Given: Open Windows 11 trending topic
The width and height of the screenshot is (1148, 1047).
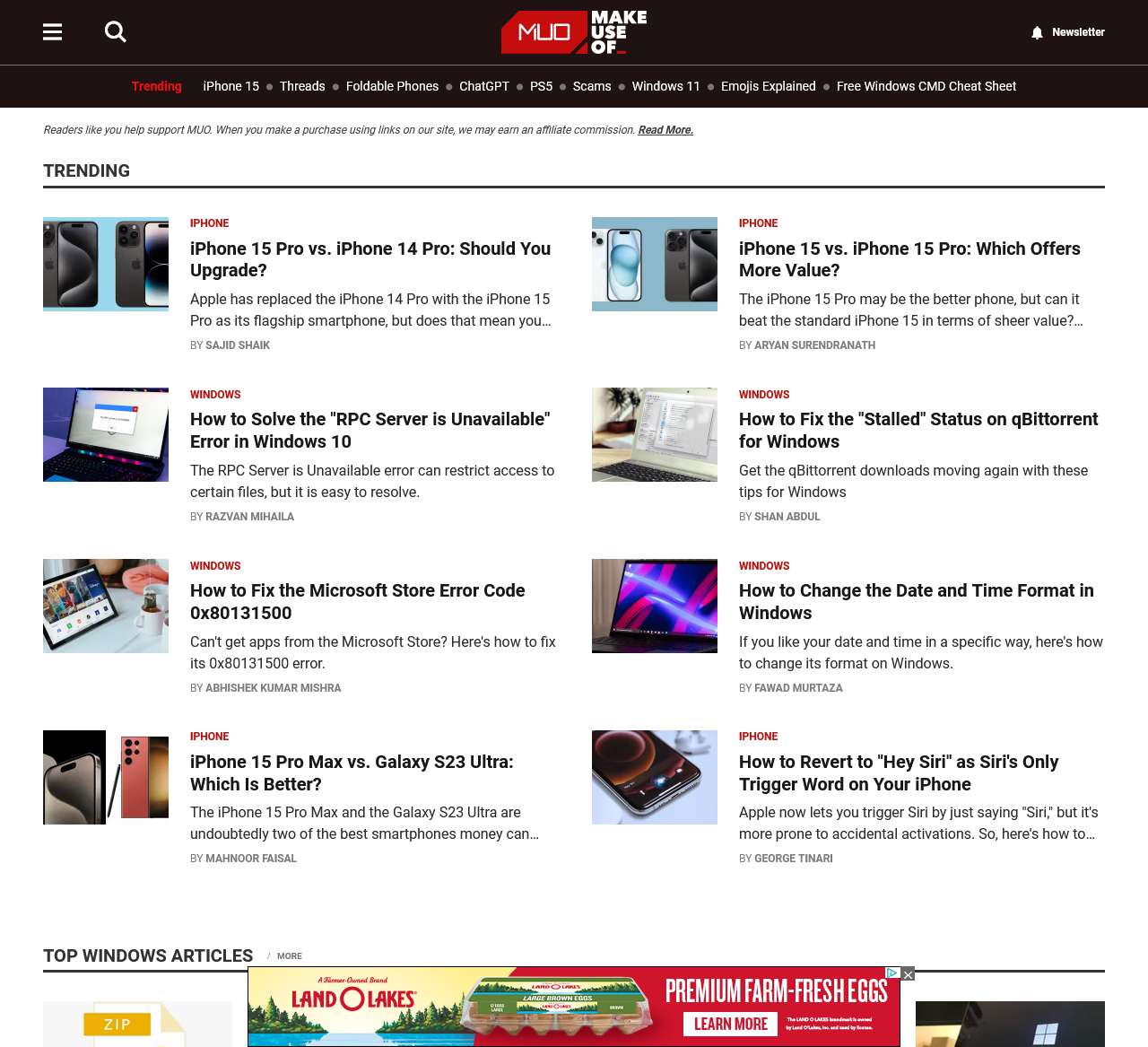Looking at the screenshot, I should point(665,86).
